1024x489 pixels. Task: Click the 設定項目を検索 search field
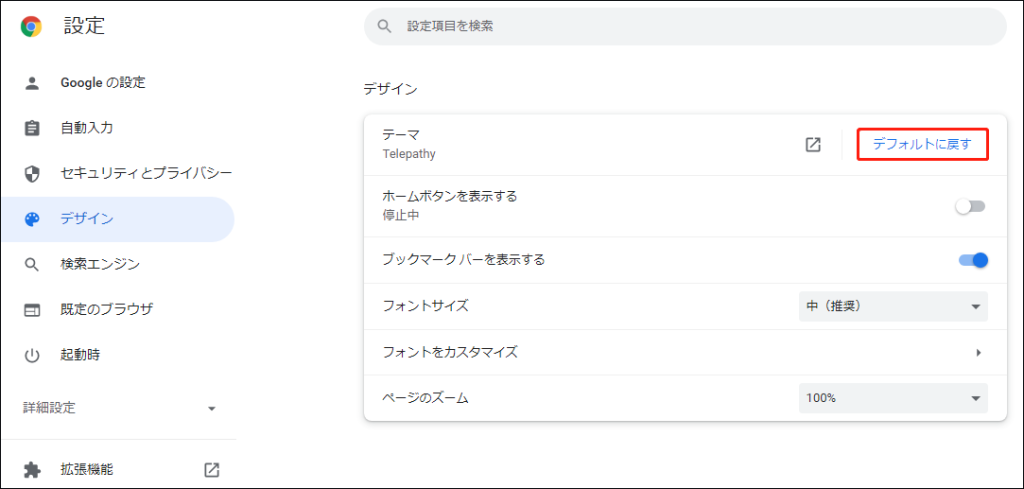pyautogui.click(x=685, y=27)
